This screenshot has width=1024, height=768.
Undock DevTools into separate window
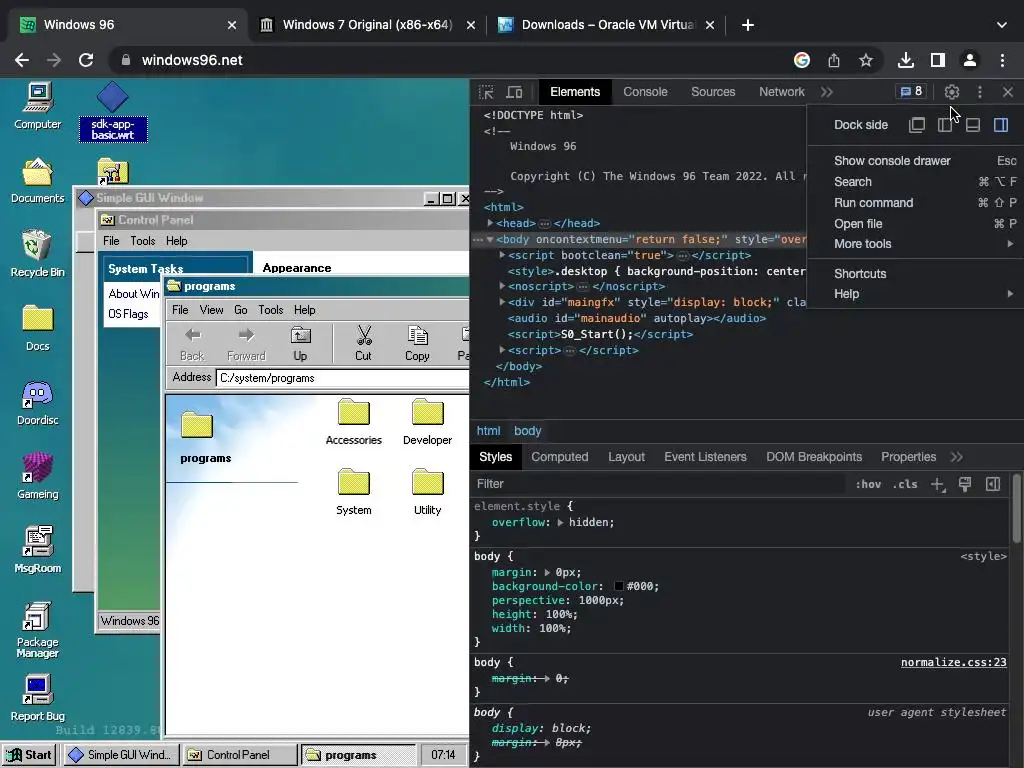pyautogui.click(x=917, y=125)
